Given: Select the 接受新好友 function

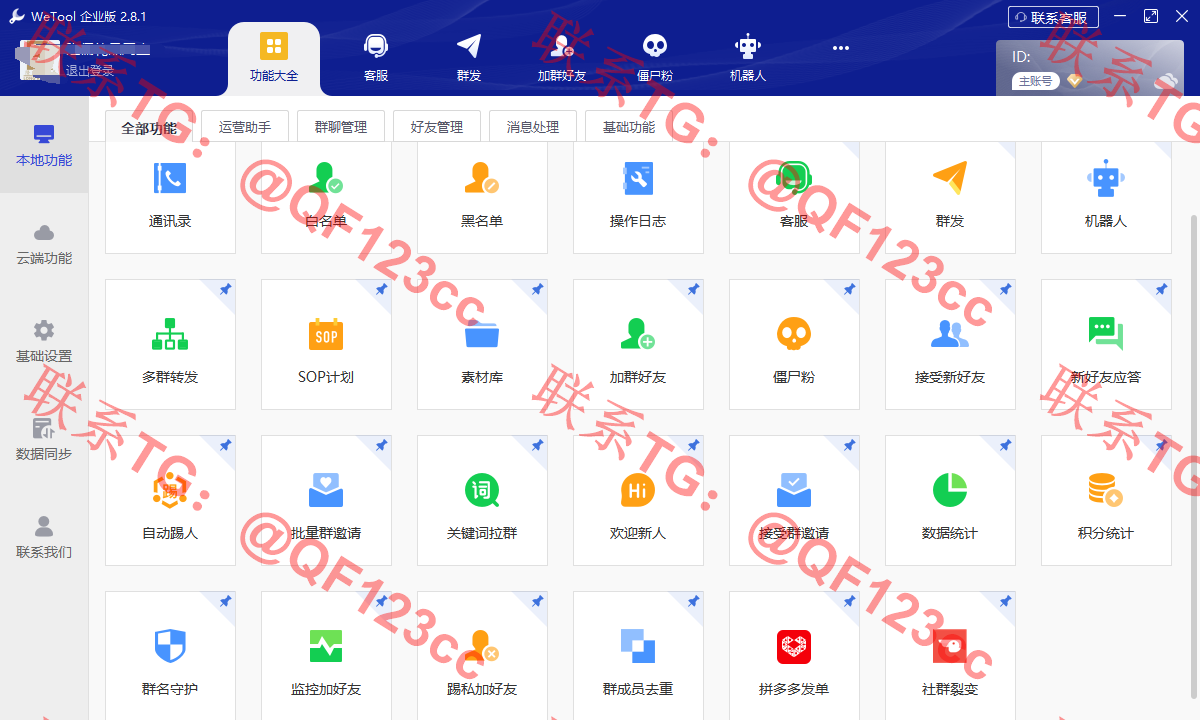Looking at the screenshot, I should (x=950, y=344).
